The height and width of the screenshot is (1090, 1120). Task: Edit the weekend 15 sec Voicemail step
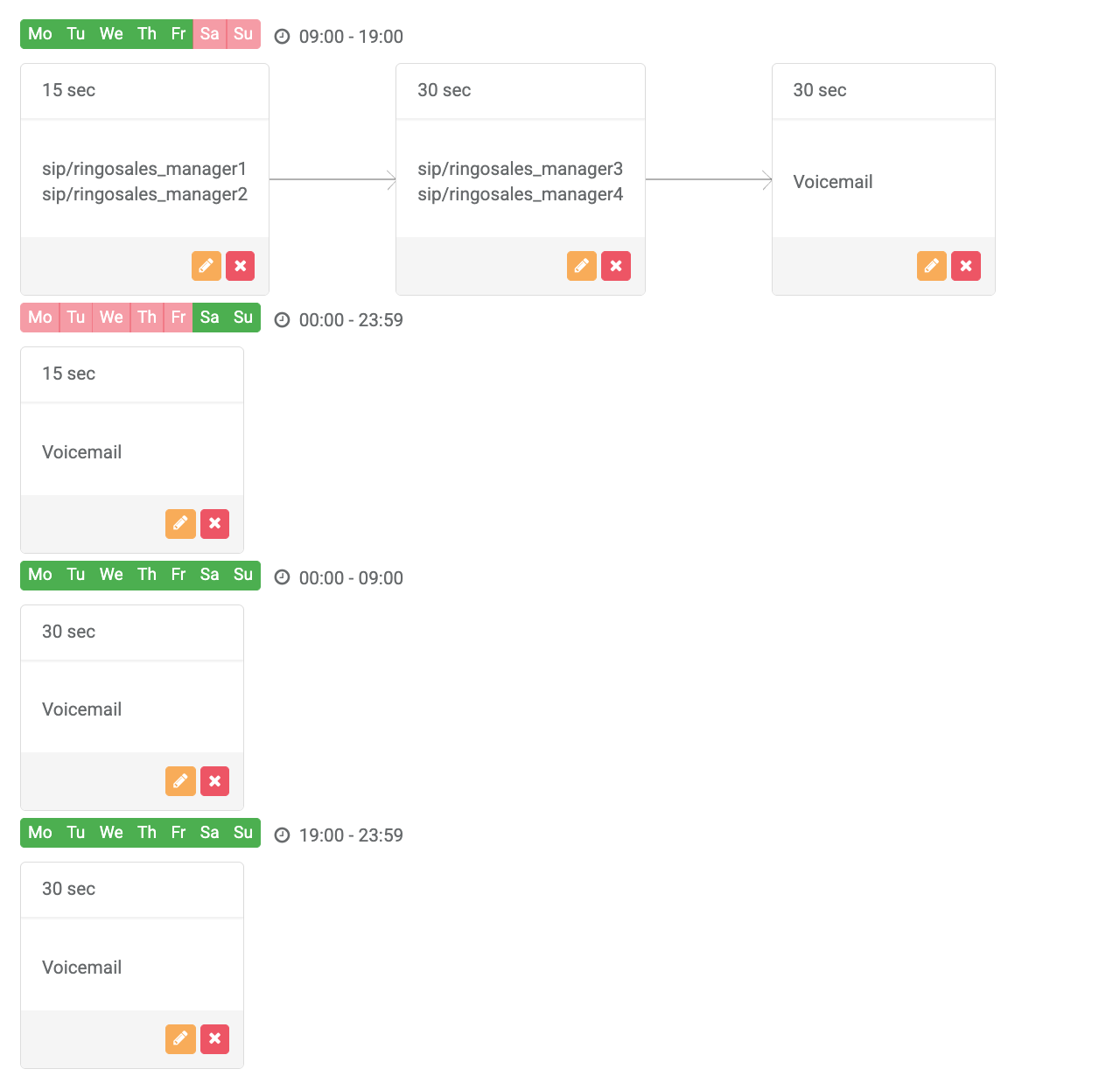click(x=180, y=524)
